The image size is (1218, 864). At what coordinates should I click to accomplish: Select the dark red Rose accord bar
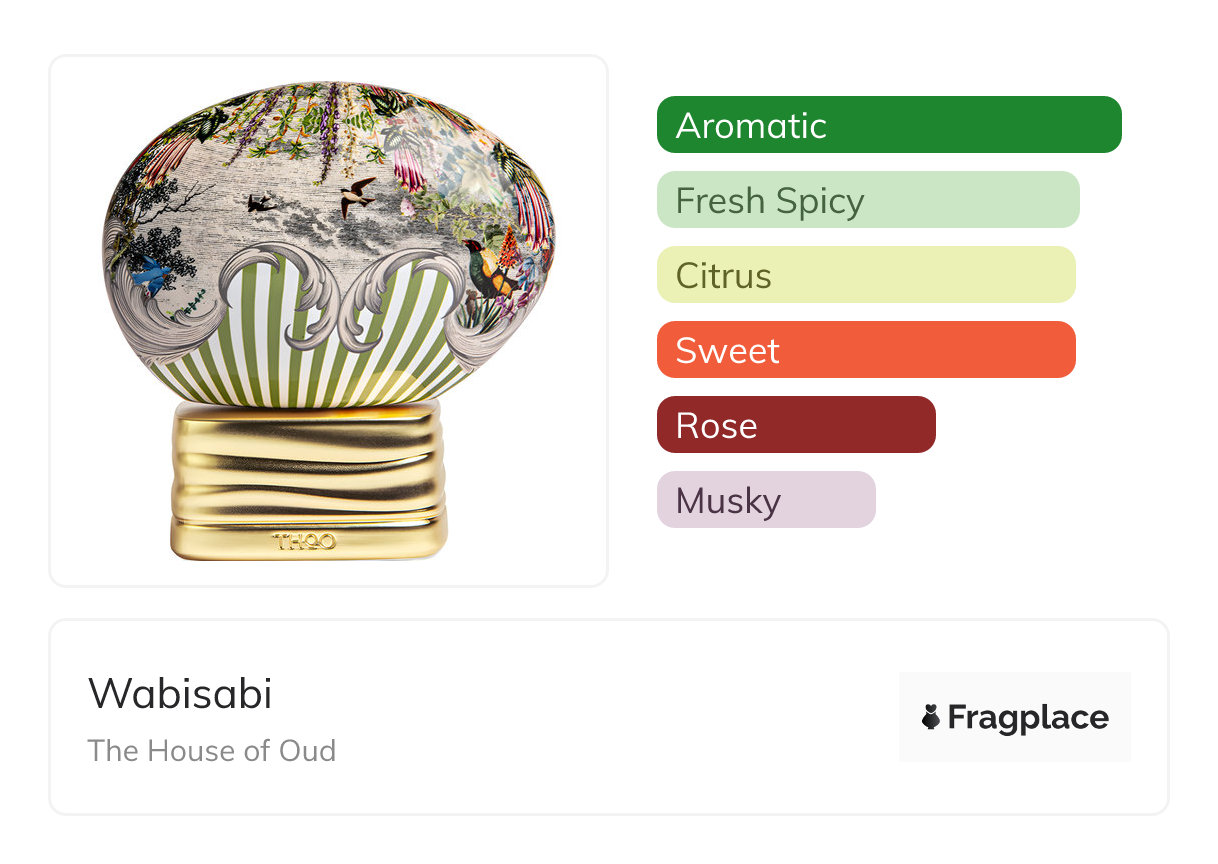(795, 425)
